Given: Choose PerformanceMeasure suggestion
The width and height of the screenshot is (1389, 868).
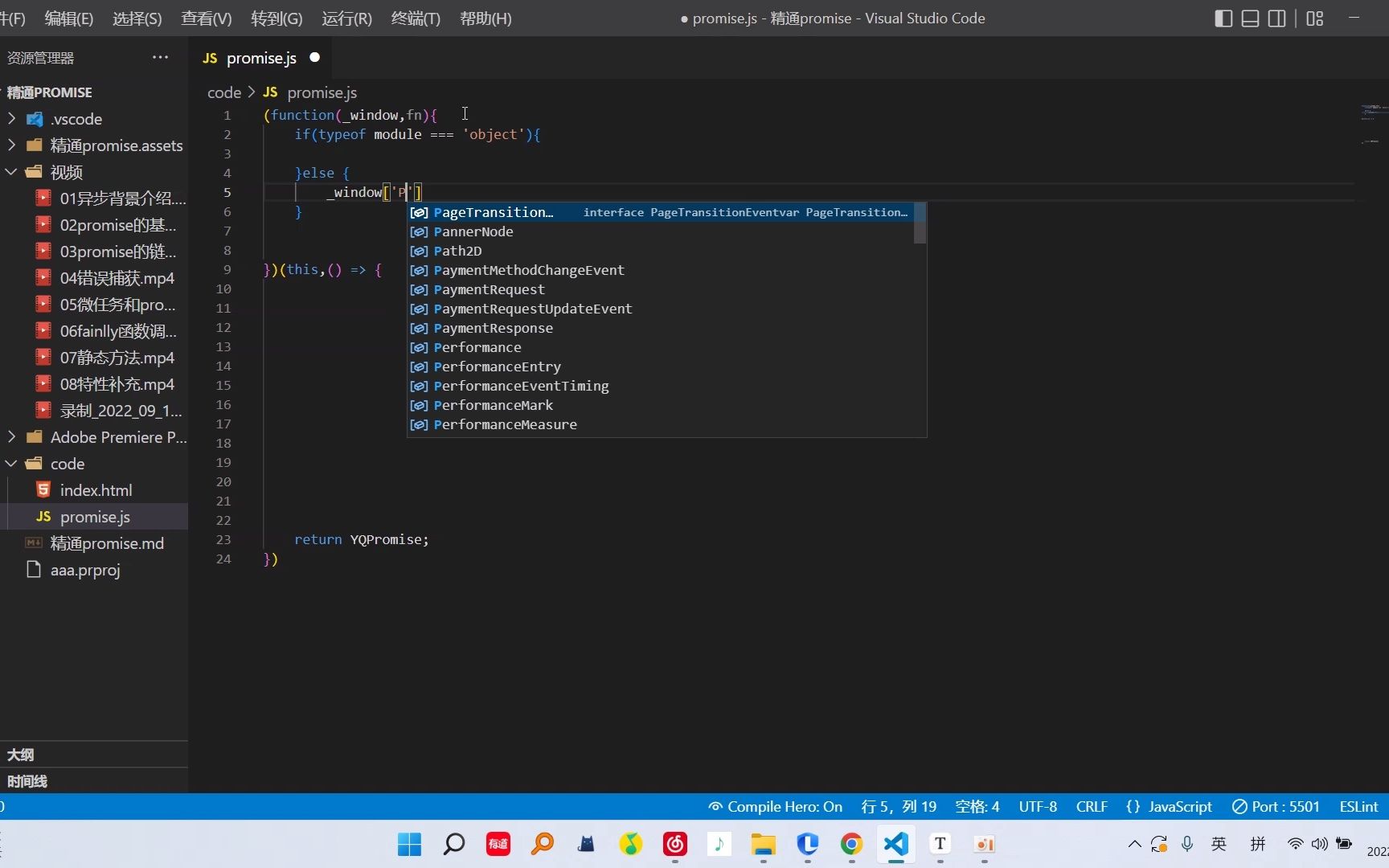Looking at the screenshot, I should pos(661,424).
